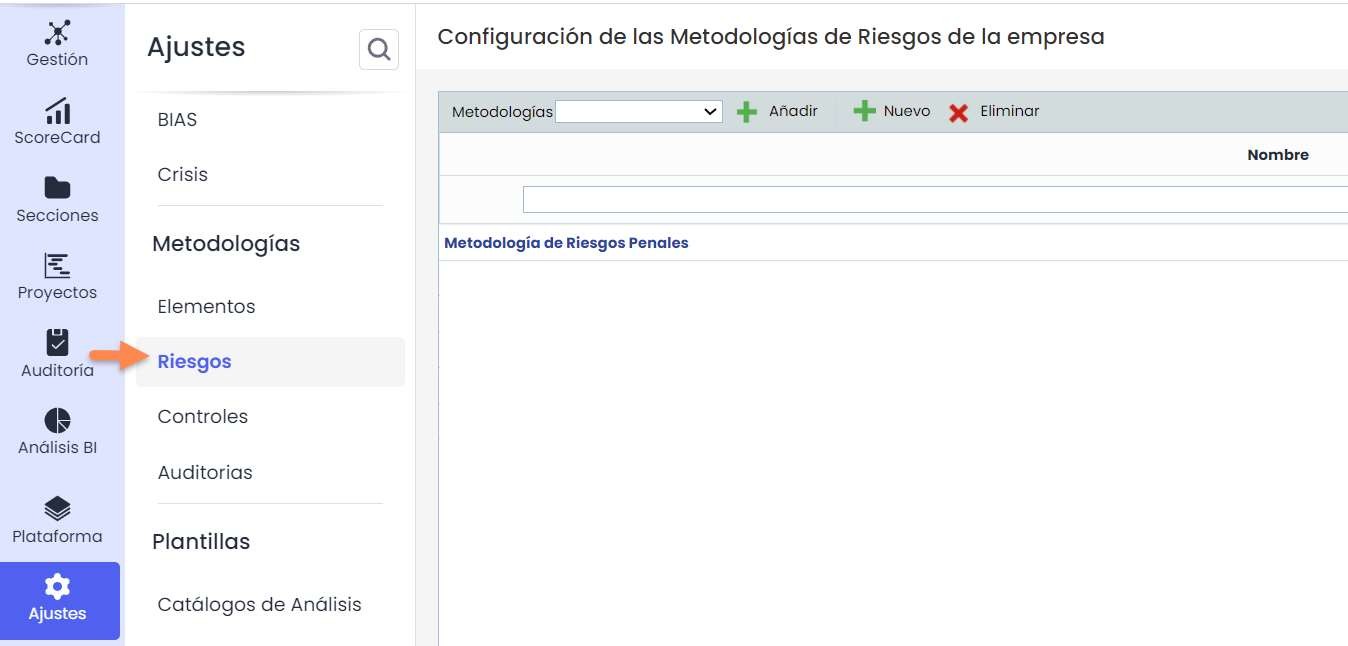Open the Plataforma layers icon
Viewport: 1348px width, 646px height.
[x=57, y=509]
